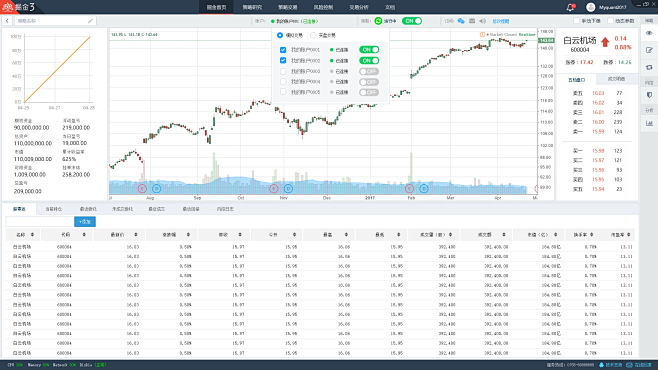This screenshot has width=658, height=370.
Task: Click the loop arrows icon in right sidebar
Action: click(x=649, y=67)
